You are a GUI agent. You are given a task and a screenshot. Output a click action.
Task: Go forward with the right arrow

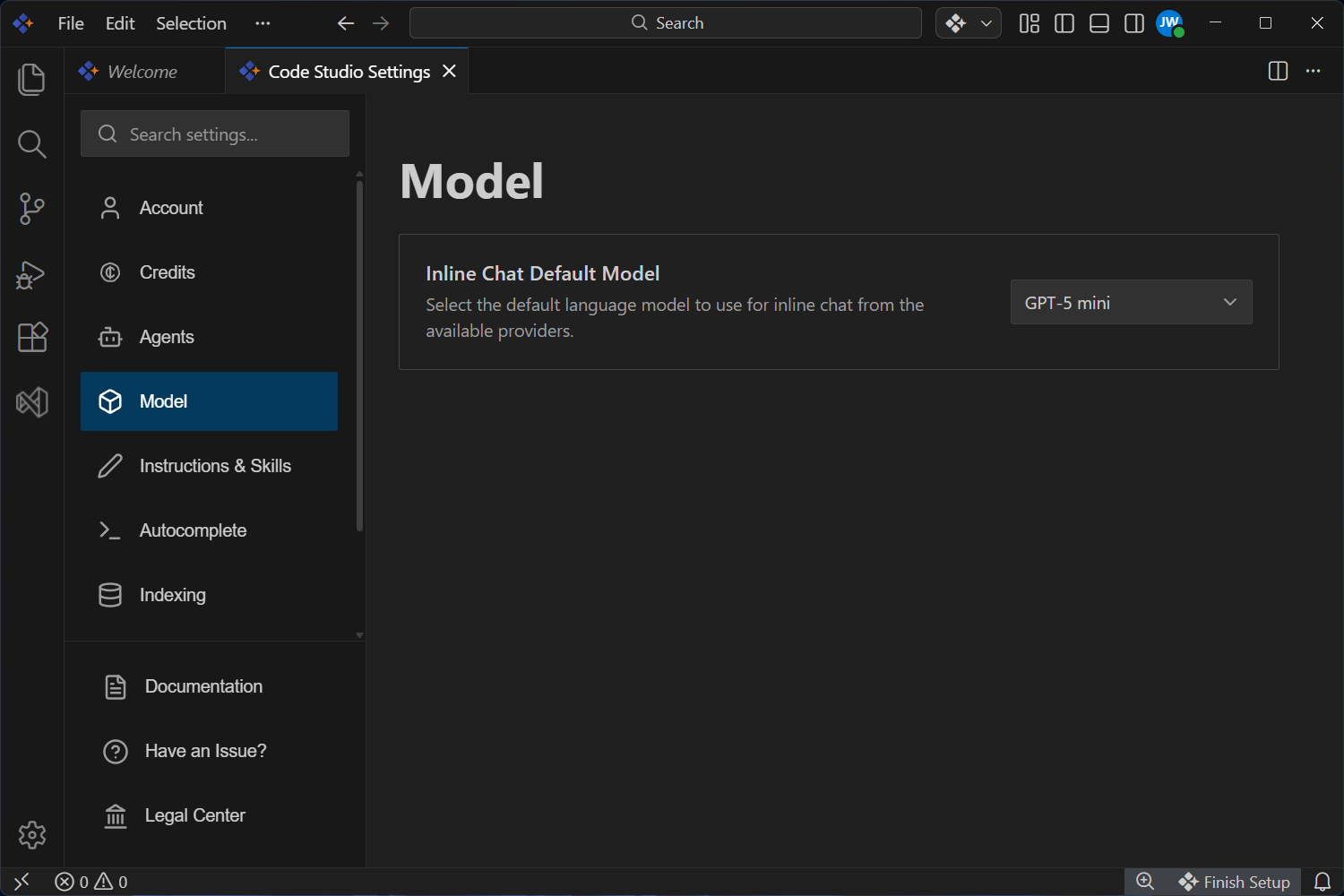click(x=381, y=23)
